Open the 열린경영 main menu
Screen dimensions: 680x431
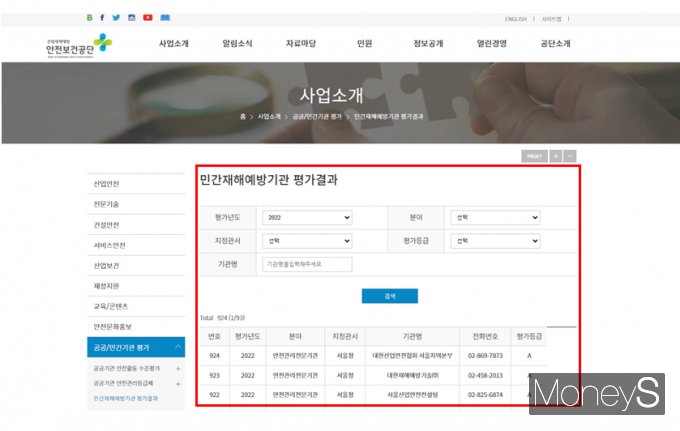click(492, 43)
